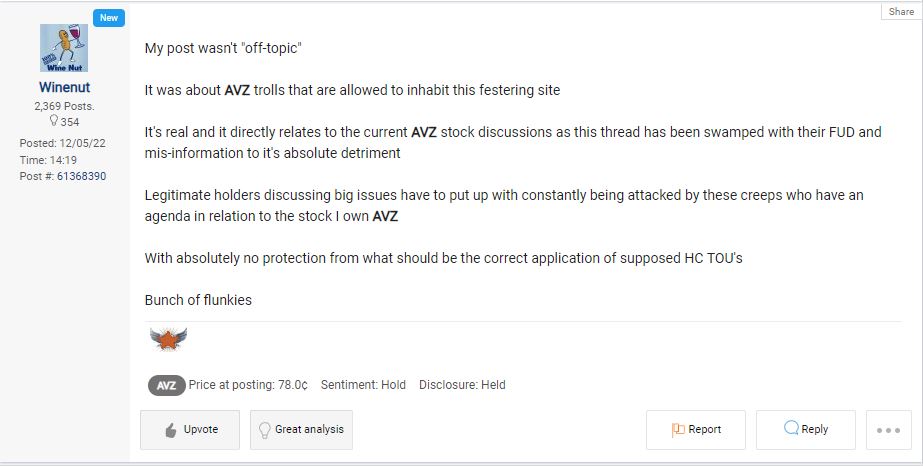
Task: Click the winged star badge icon
Action: click(169, 340)
